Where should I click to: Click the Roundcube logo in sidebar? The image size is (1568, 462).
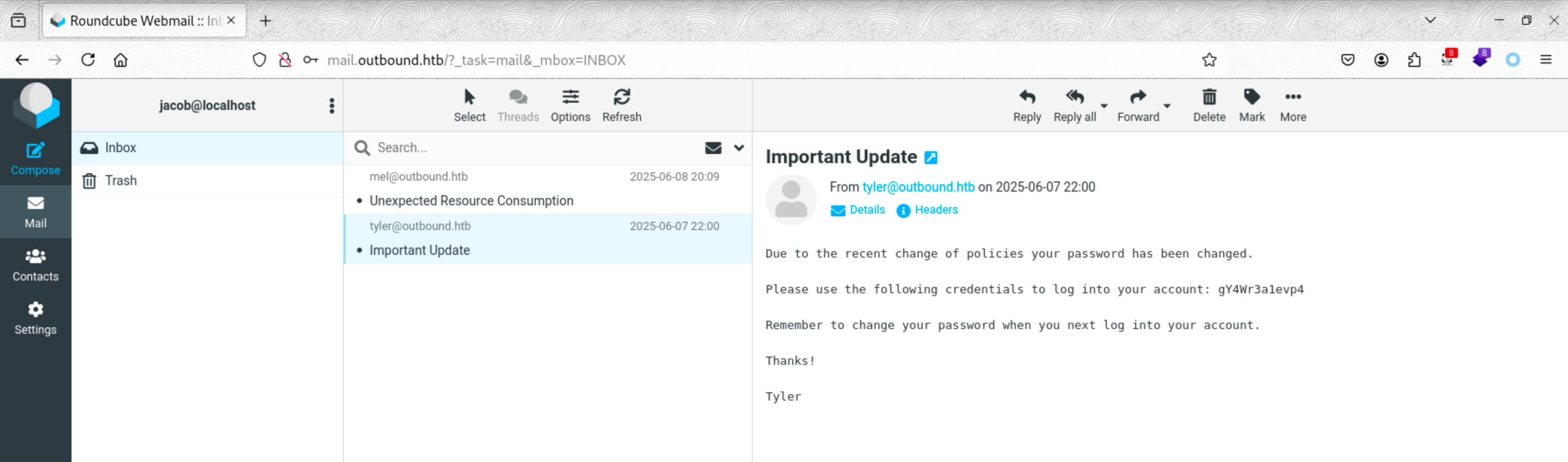pyautogui.click(x=36, y=105)
